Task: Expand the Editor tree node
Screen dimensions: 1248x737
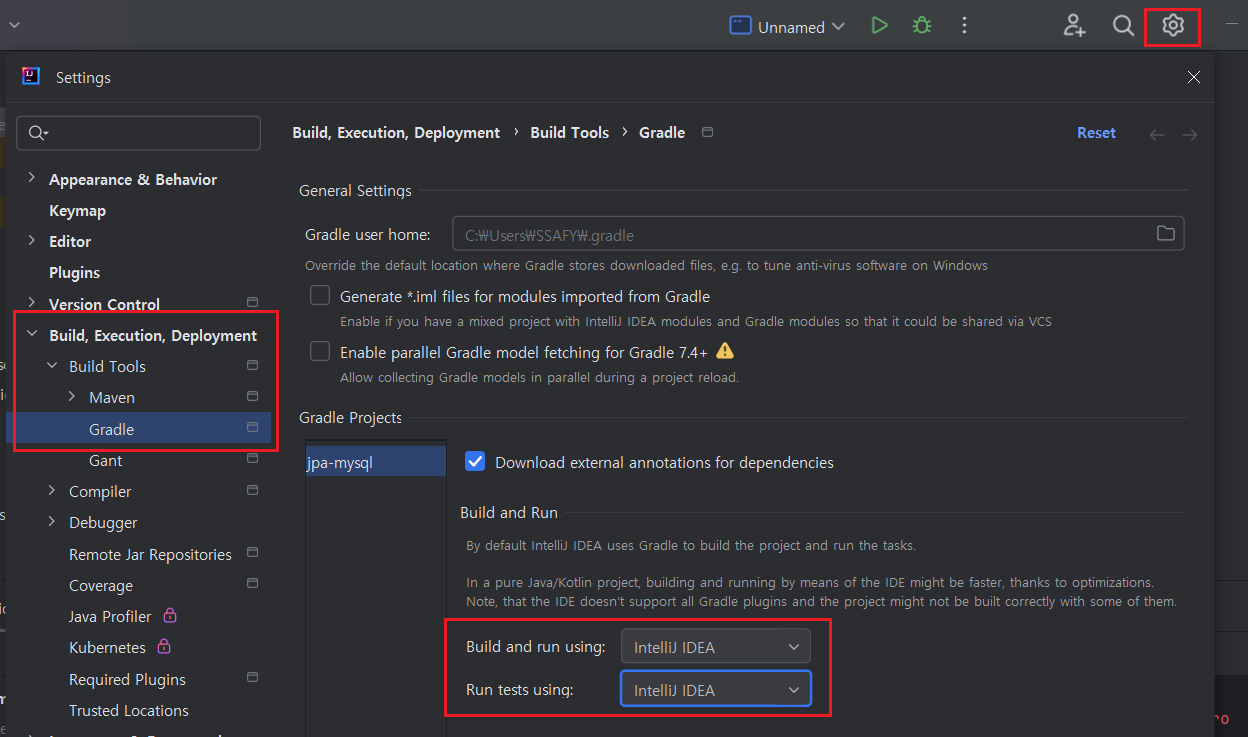Action: 32,240
